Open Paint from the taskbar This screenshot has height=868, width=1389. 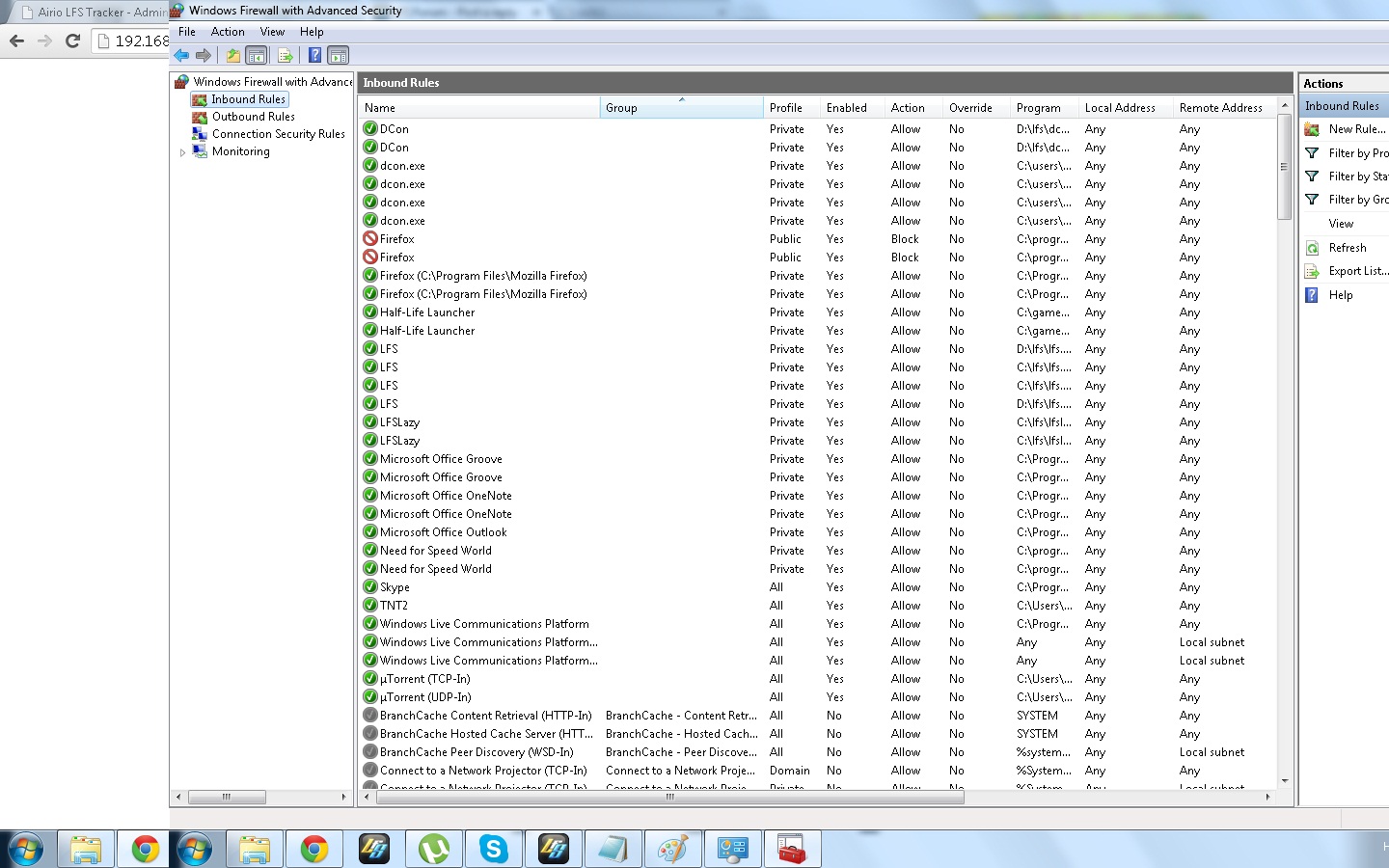(x=673, y=849)
